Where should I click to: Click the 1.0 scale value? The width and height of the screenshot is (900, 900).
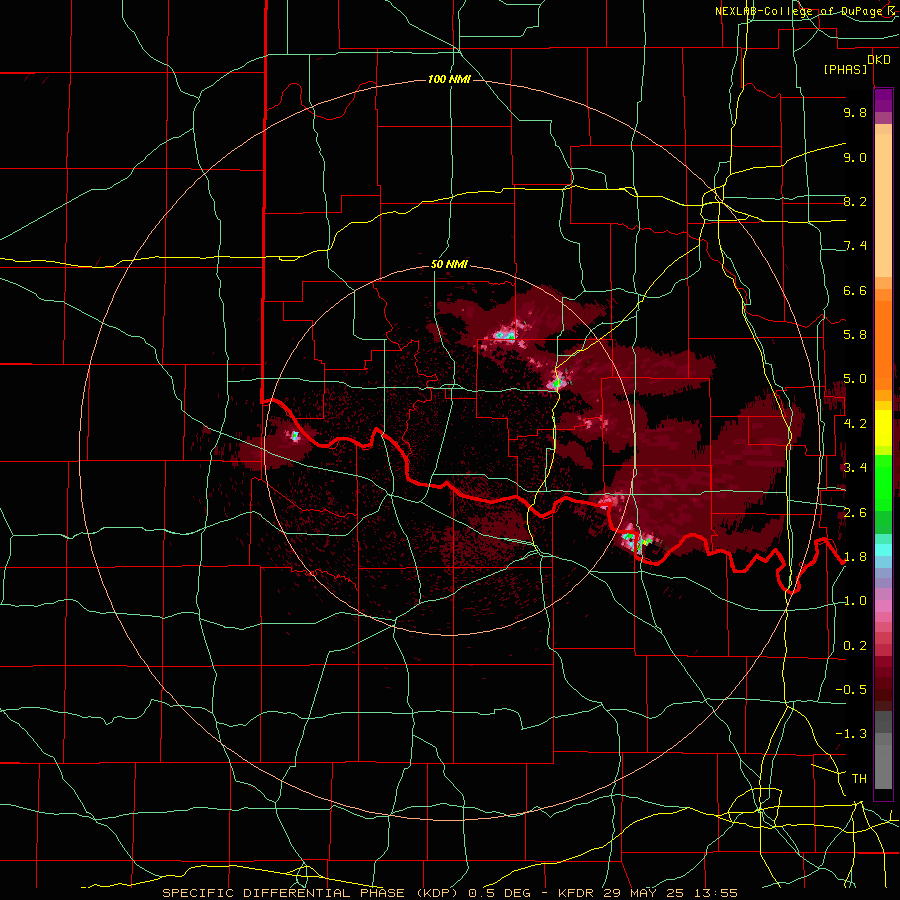click(x=855, y=601)
